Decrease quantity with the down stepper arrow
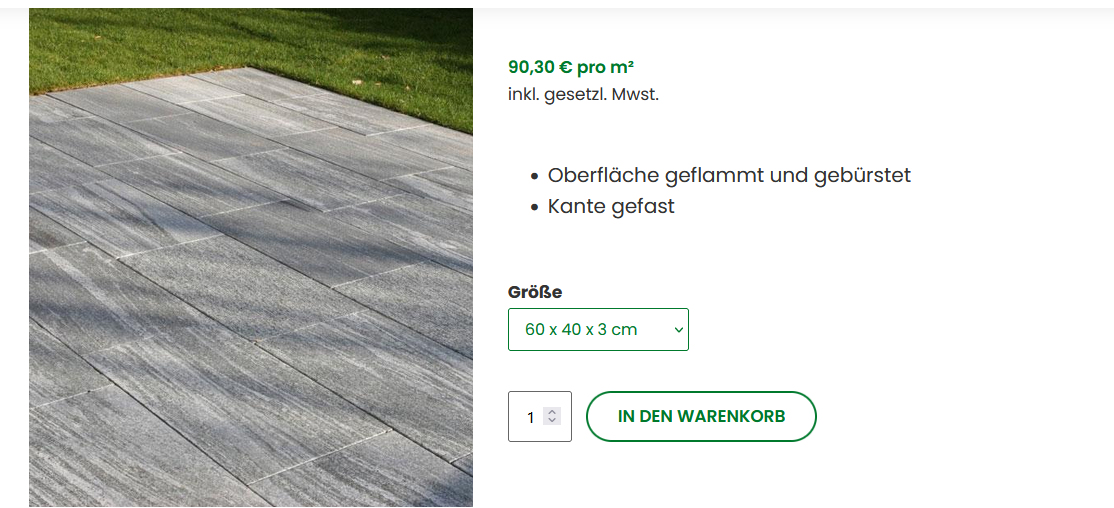This screenshot has height=508, width=1114. (x=552, y=421)
